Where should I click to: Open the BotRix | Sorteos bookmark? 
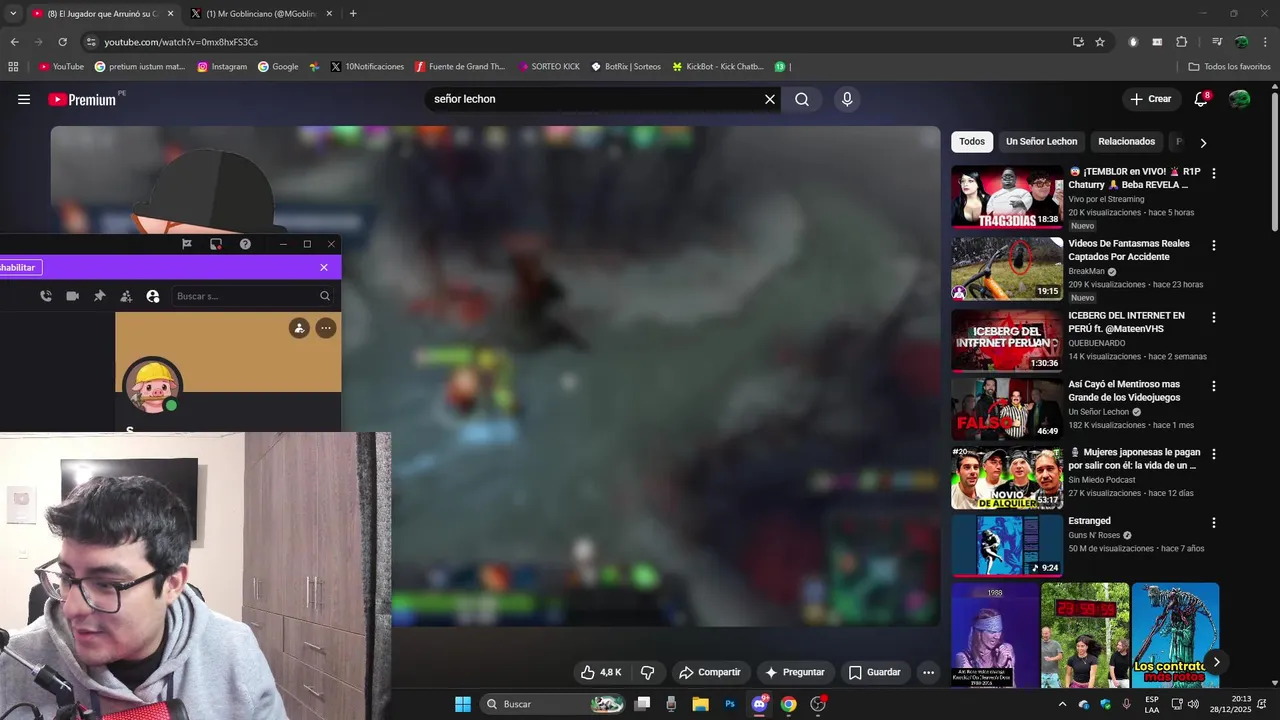(626, 67)
